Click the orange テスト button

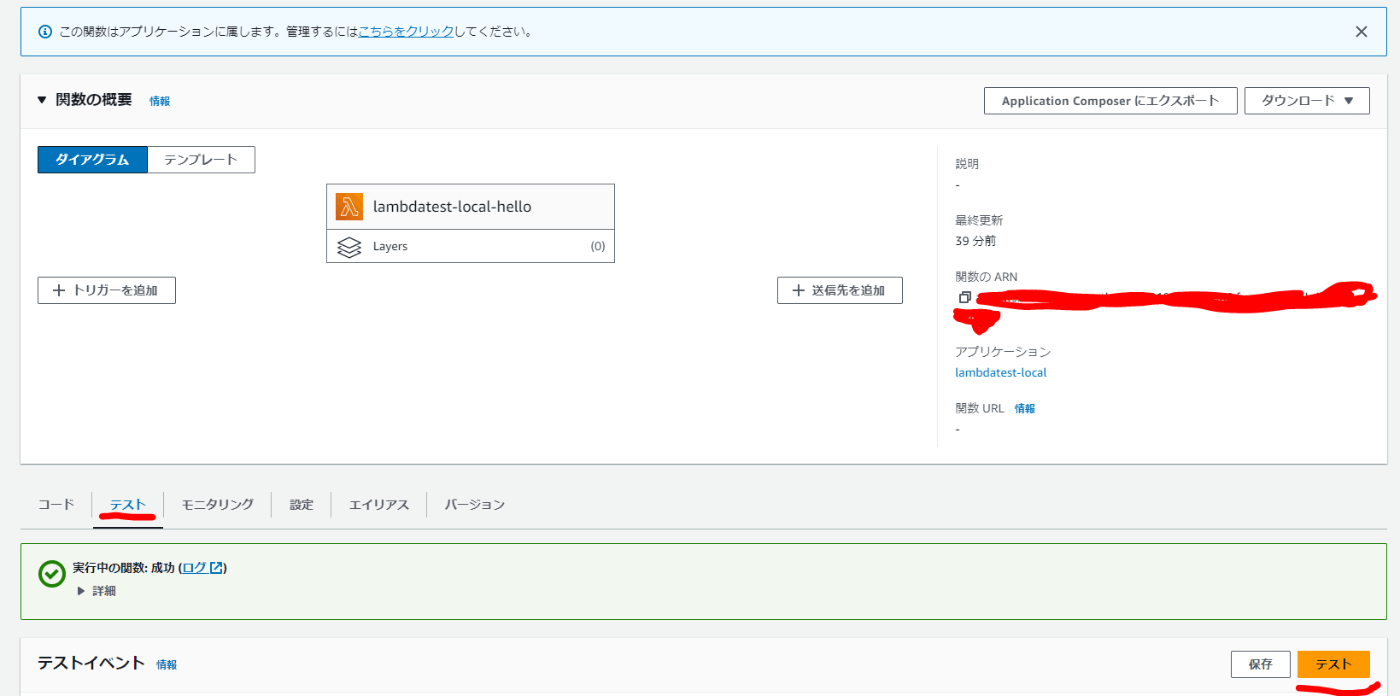[1334, 664]
